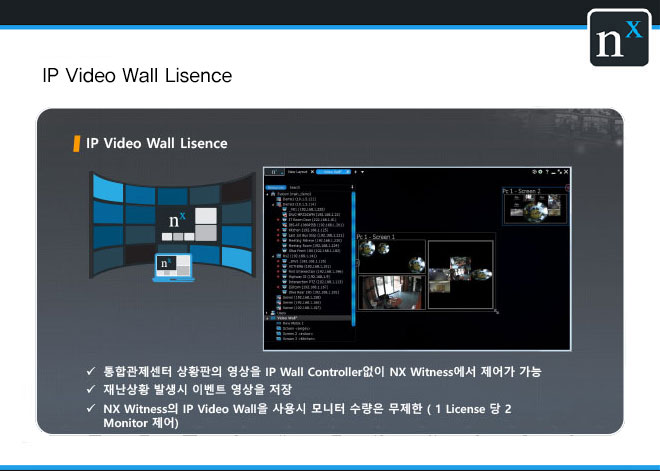Collapse the second server node arrow
Screen dimensions: 660x471
tap(273, 205)
